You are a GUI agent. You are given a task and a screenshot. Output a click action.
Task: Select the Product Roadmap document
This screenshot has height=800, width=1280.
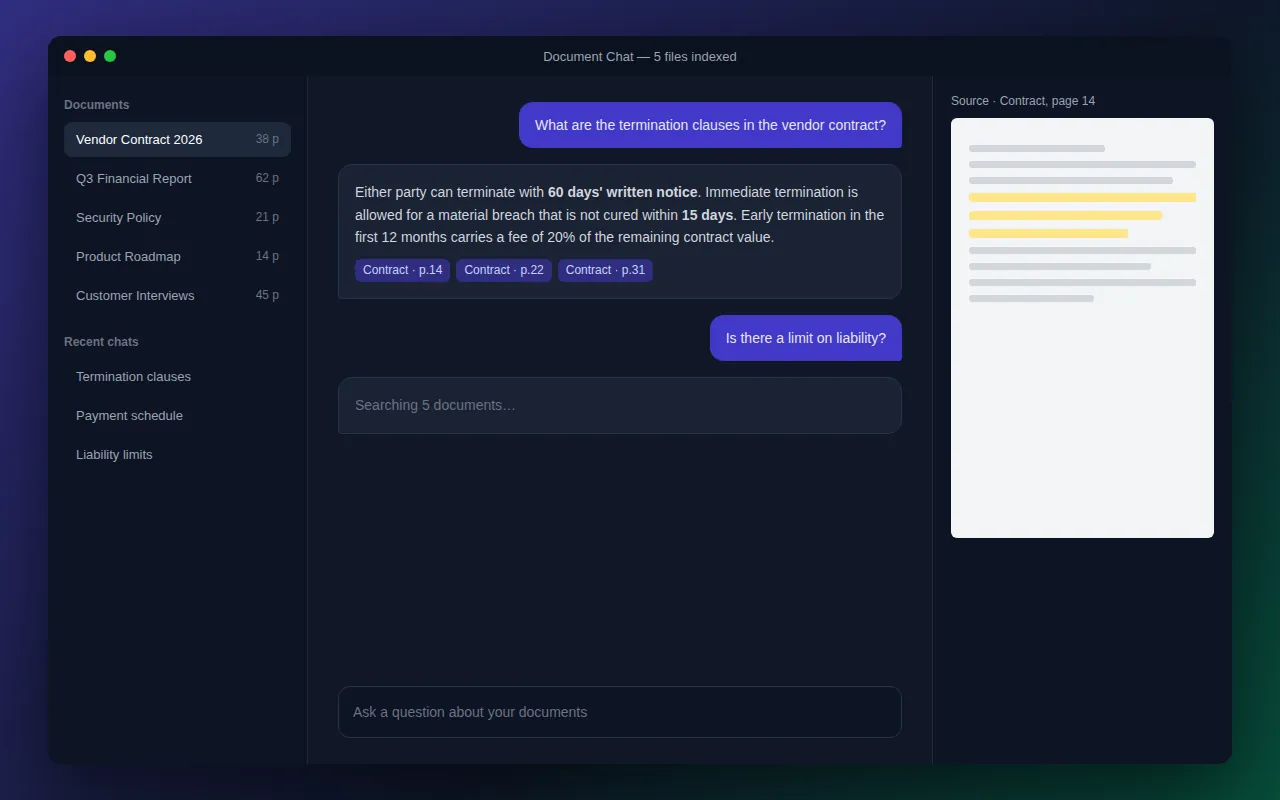tap(177, 256)
